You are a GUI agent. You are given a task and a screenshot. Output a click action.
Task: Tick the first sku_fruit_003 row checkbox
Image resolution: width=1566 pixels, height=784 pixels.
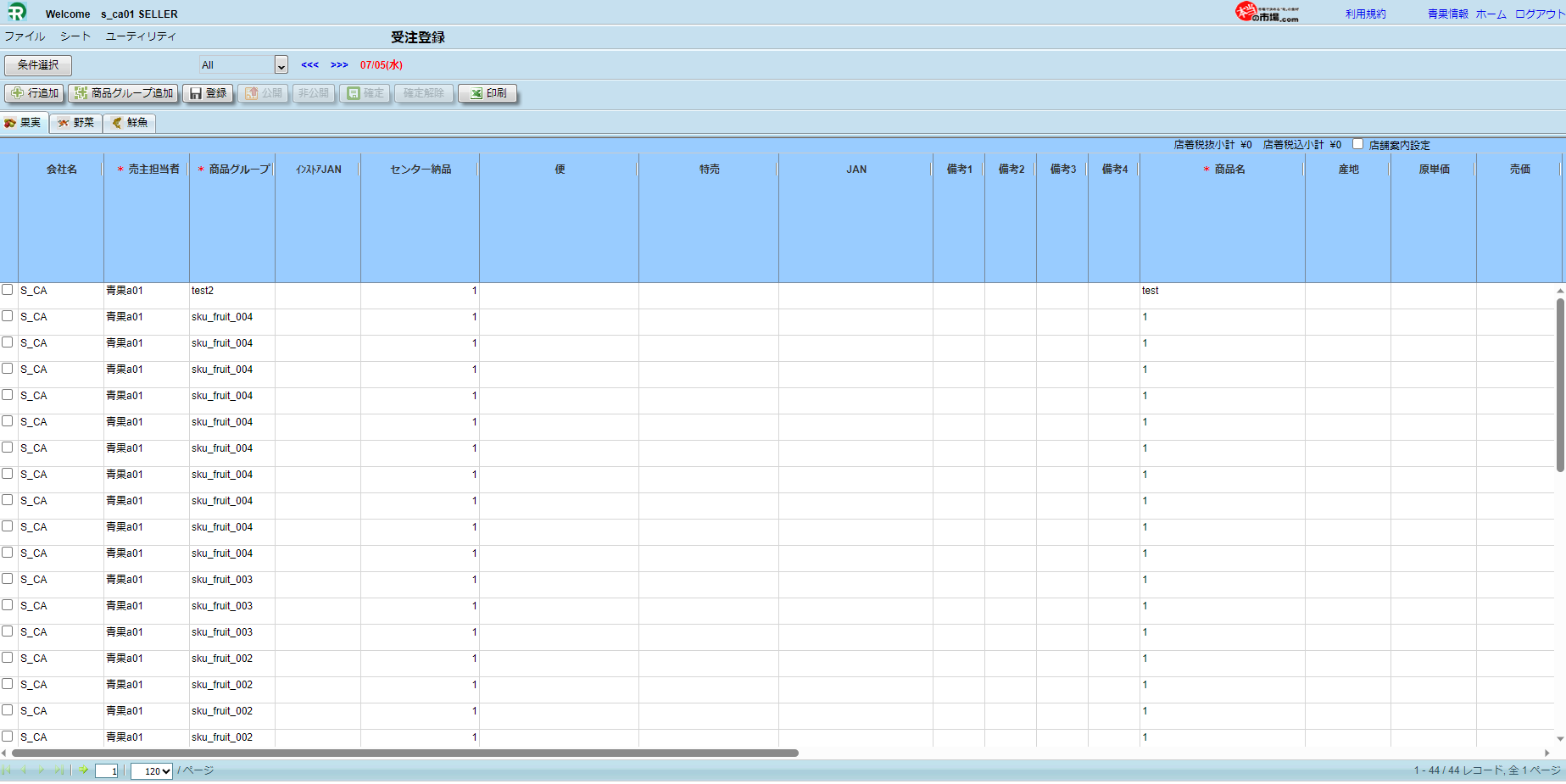click(8, 579)
